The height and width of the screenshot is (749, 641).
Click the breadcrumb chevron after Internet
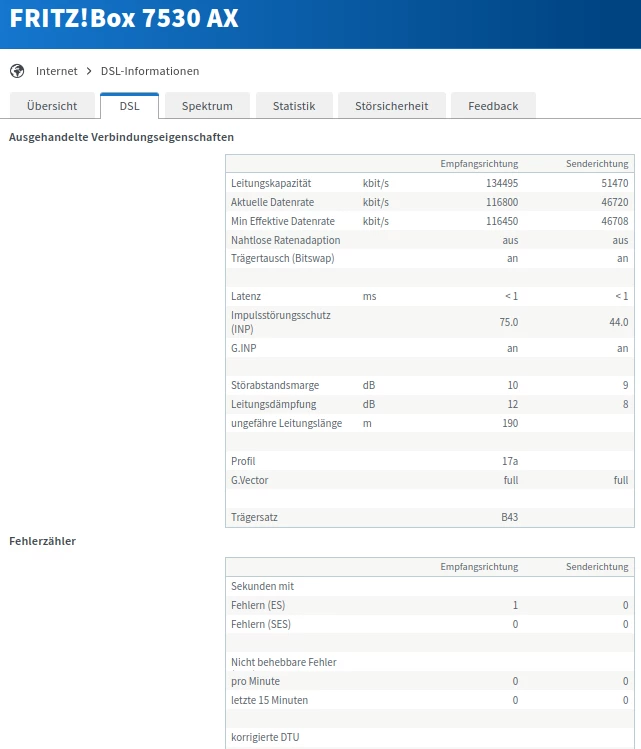89,71
